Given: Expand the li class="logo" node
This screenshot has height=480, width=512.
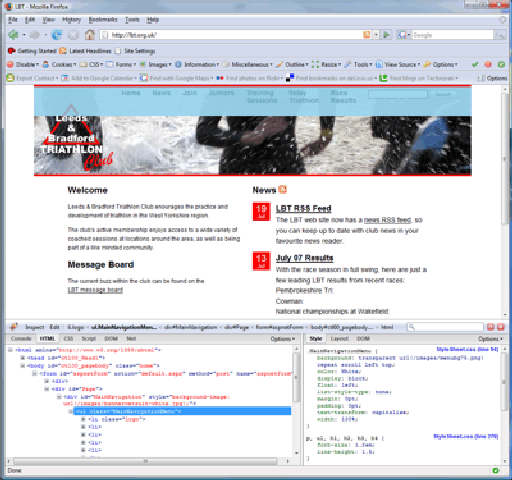Looking at the screenshot, I should [83, 419].
